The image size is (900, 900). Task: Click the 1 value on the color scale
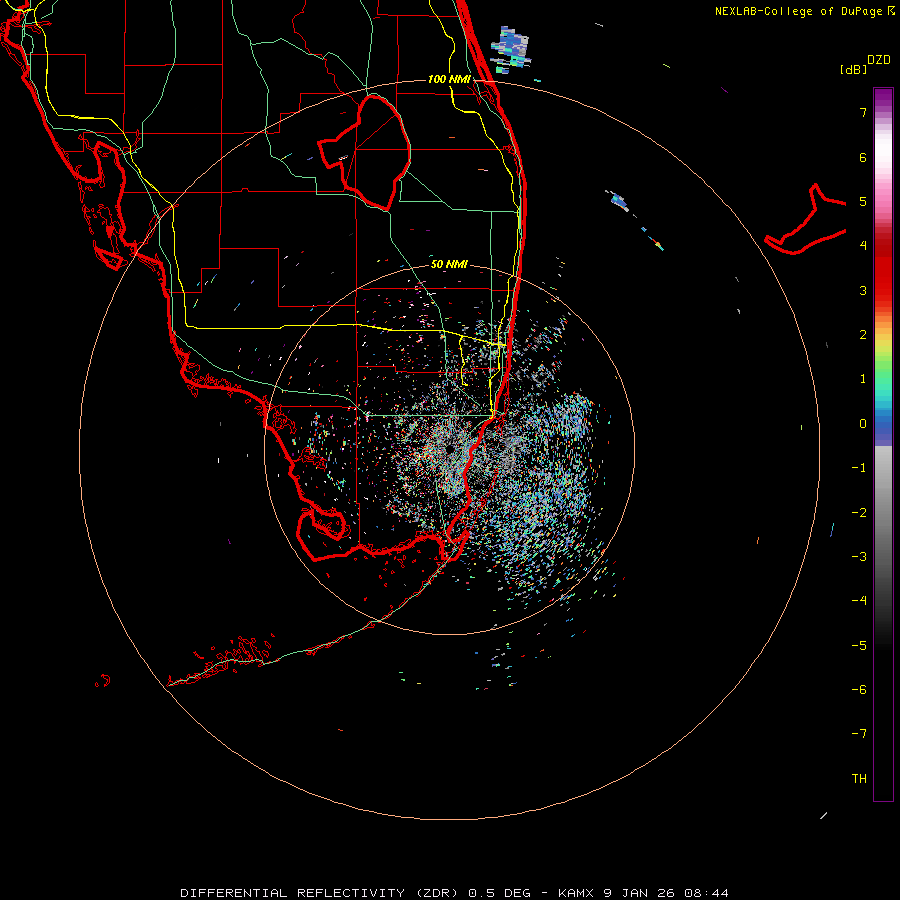click(863, 379)
